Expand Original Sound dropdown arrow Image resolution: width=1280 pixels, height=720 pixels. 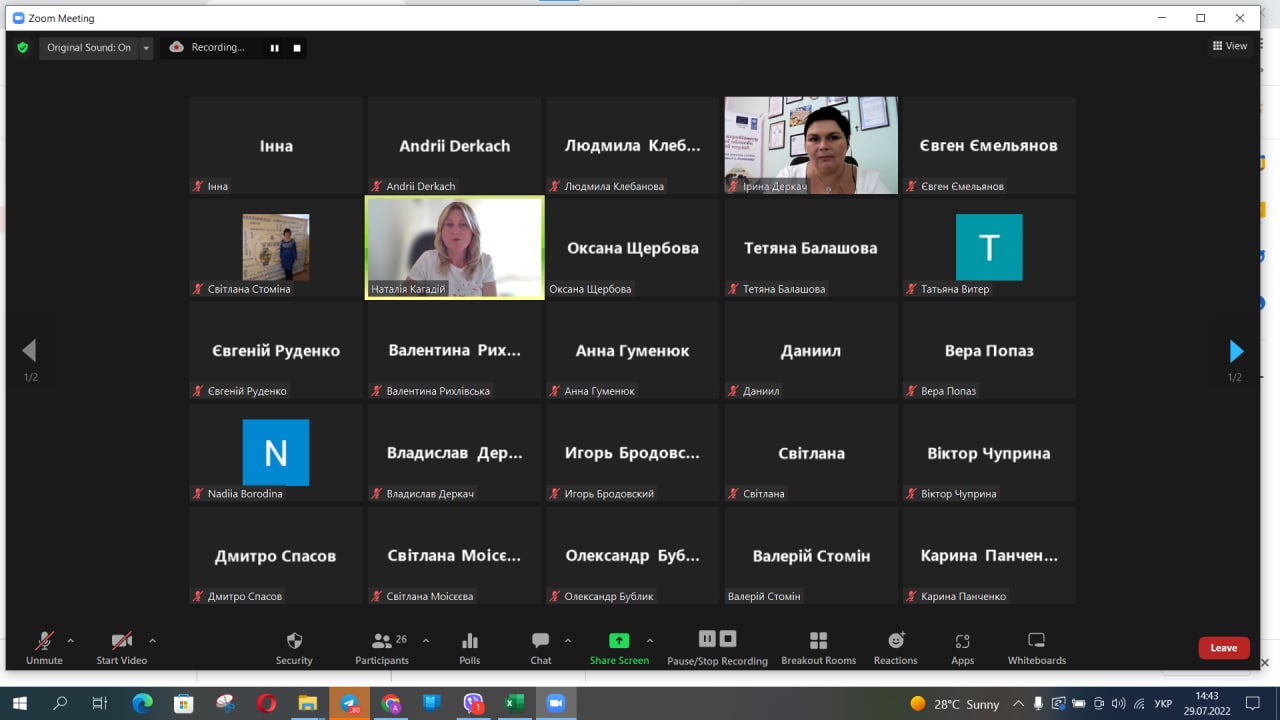(146, 48)
